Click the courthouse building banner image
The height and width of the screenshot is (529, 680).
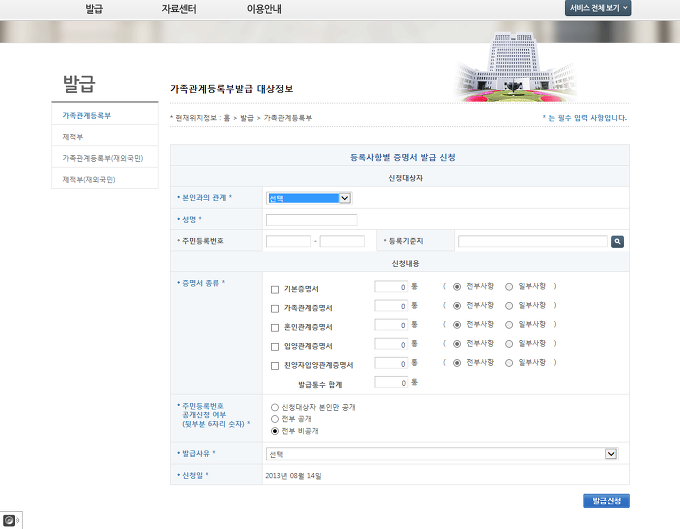pos(515,67)
